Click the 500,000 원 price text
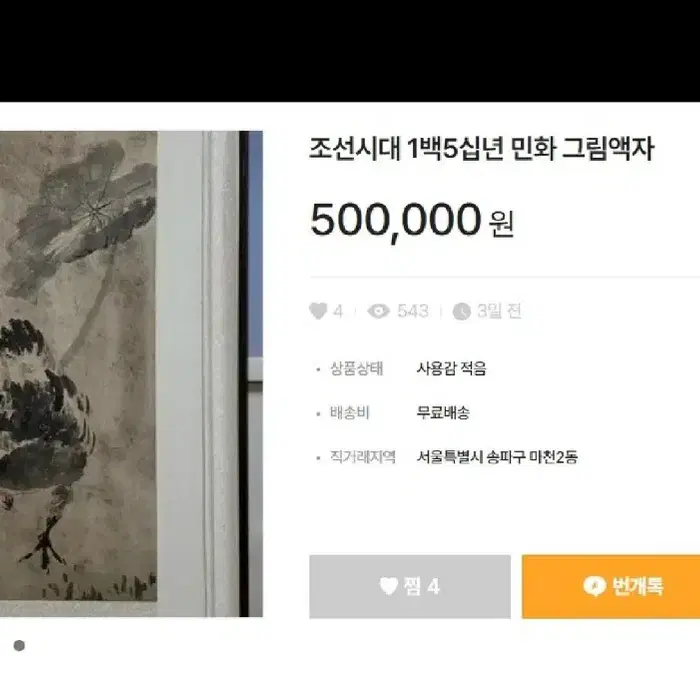This screenshot has height=700, width=700. pyautogui.click(x=412, y=221)
